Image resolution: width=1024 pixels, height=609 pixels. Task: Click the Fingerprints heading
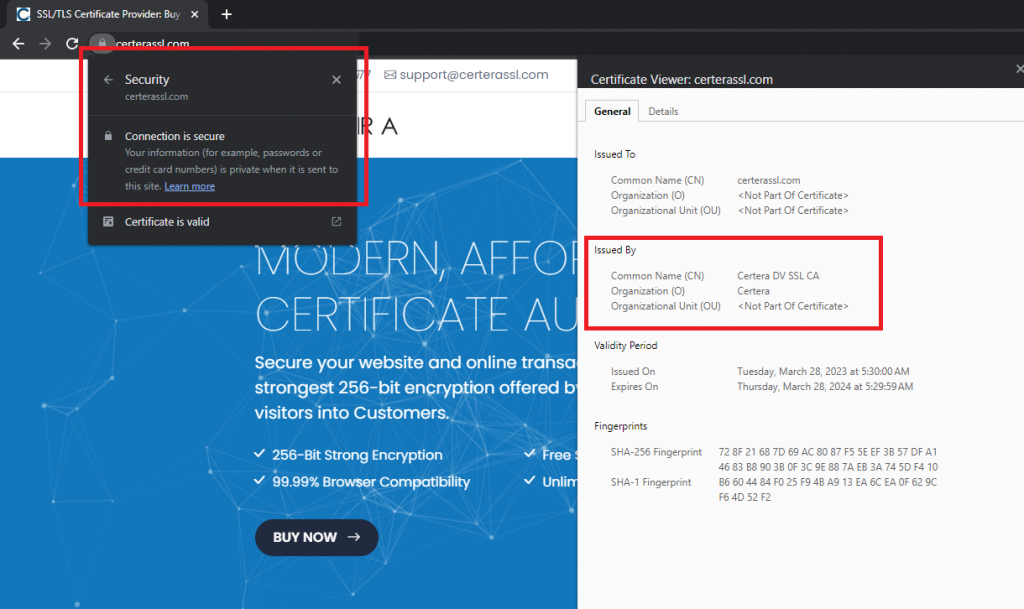tap(620, 426)
